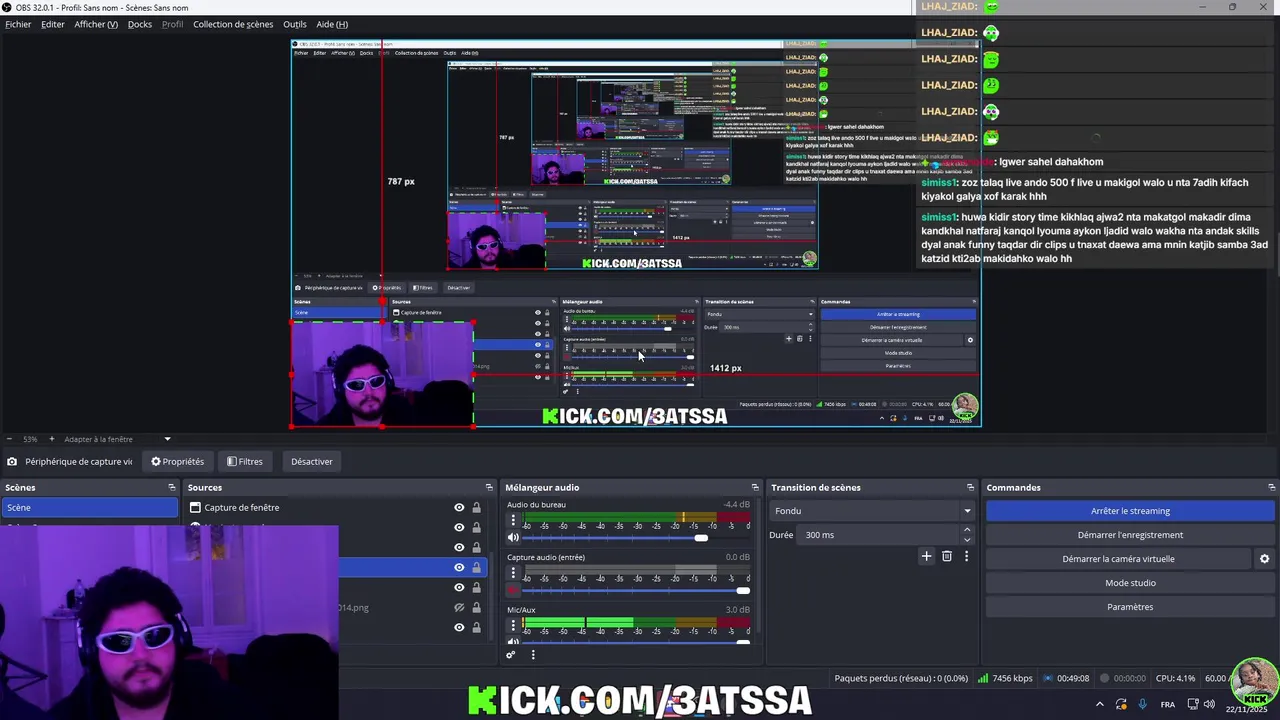Click the sync update tray icon
Screen dimensions: 1280x720
point(1121,704)
